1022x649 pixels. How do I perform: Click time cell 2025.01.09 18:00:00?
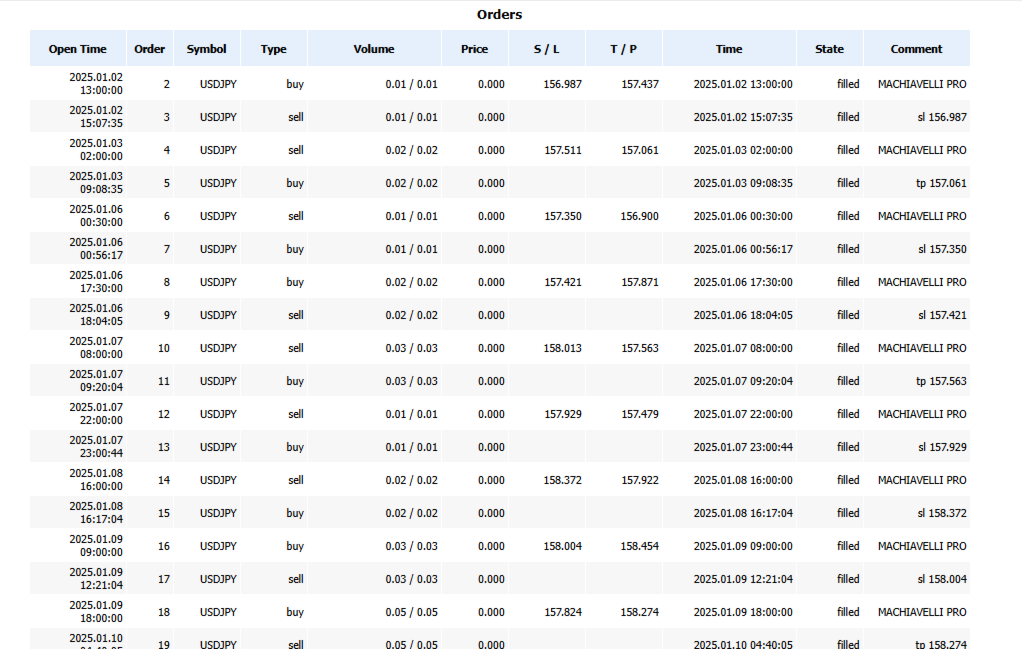coord(743,612)
